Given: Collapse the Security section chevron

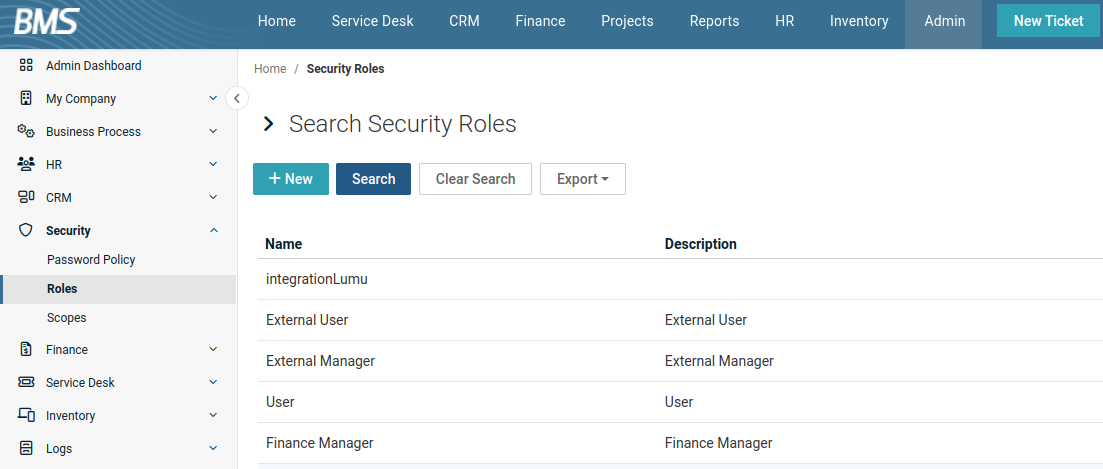Looking at the screenshot, I should coord(213,231).
